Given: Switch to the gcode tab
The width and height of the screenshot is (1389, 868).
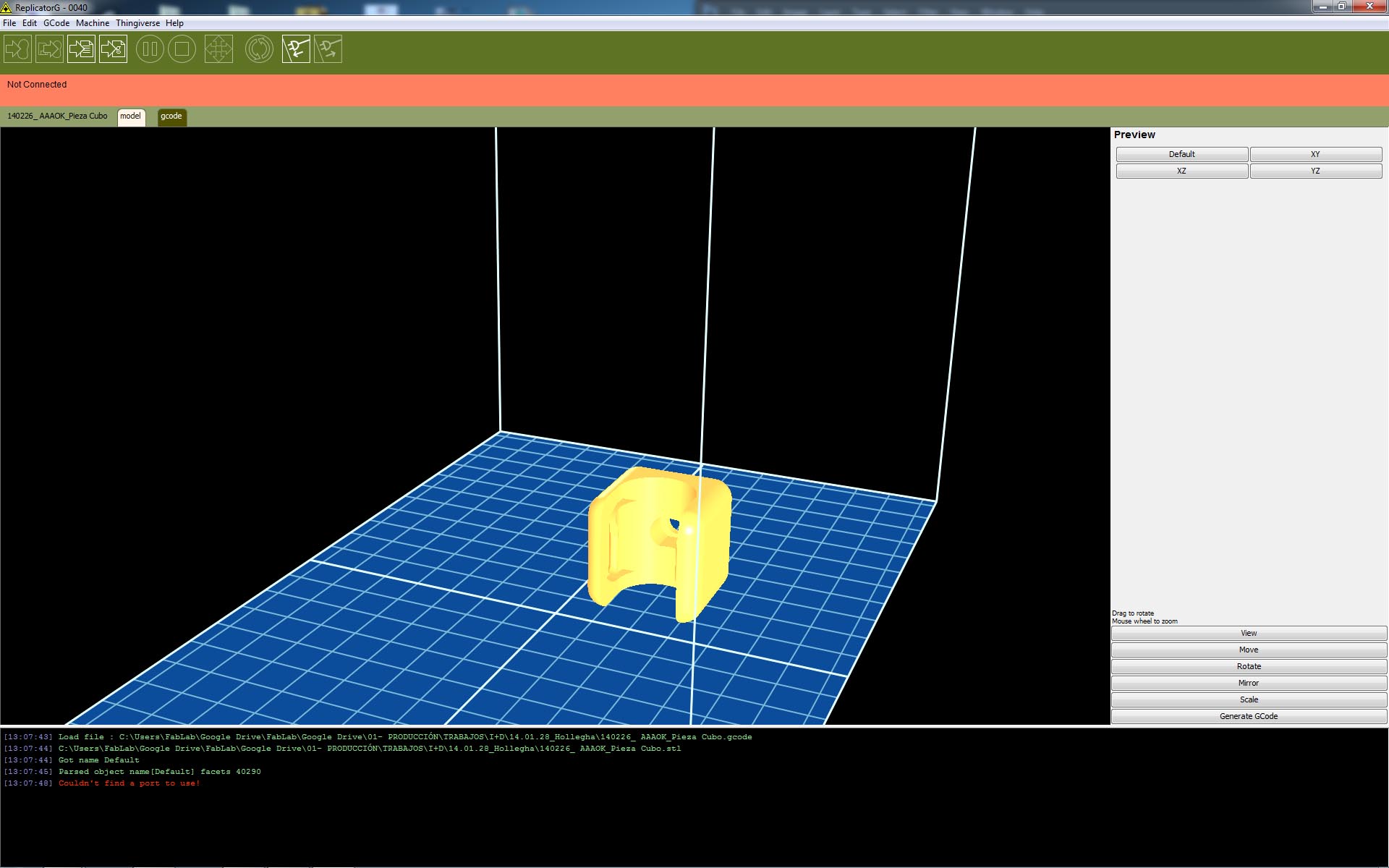Looking at the screenshot, I should point(171,117).
